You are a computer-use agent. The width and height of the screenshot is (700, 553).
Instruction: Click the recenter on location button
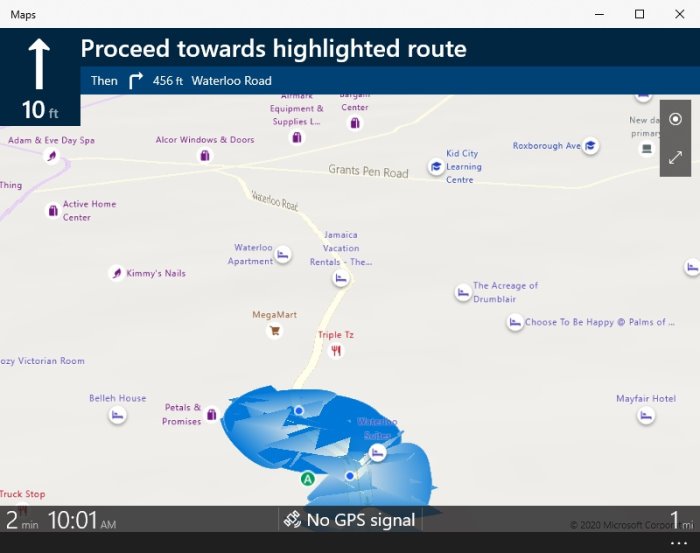(x=675, y=119)
